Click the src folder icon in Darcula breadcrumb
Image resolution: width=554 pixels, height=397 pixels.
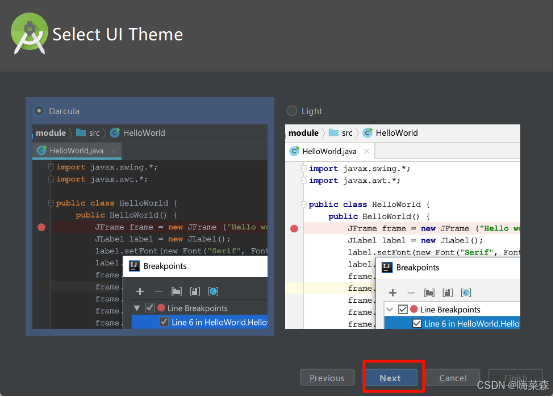point(81,132)
